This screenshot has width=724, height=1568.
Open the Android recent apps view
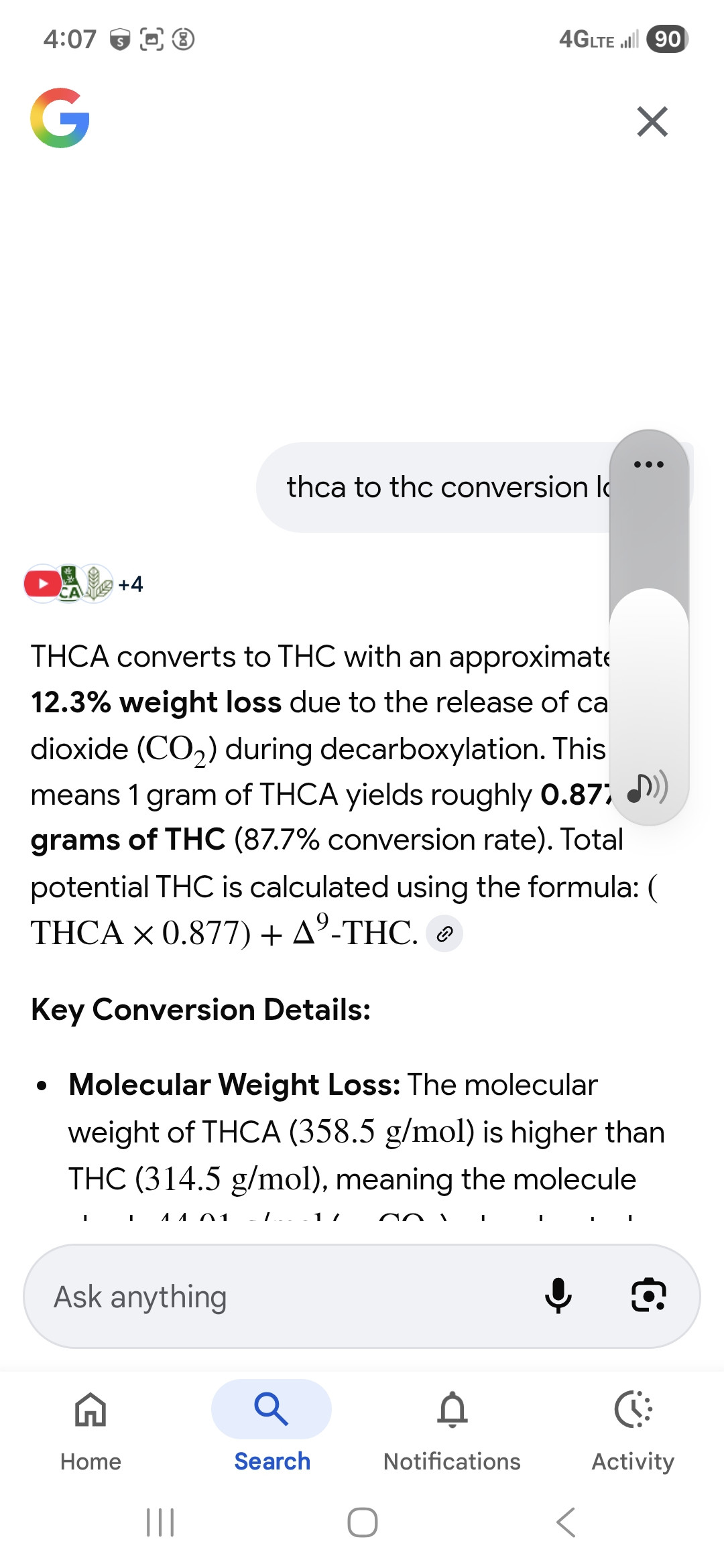click(x=160, y=1522)
